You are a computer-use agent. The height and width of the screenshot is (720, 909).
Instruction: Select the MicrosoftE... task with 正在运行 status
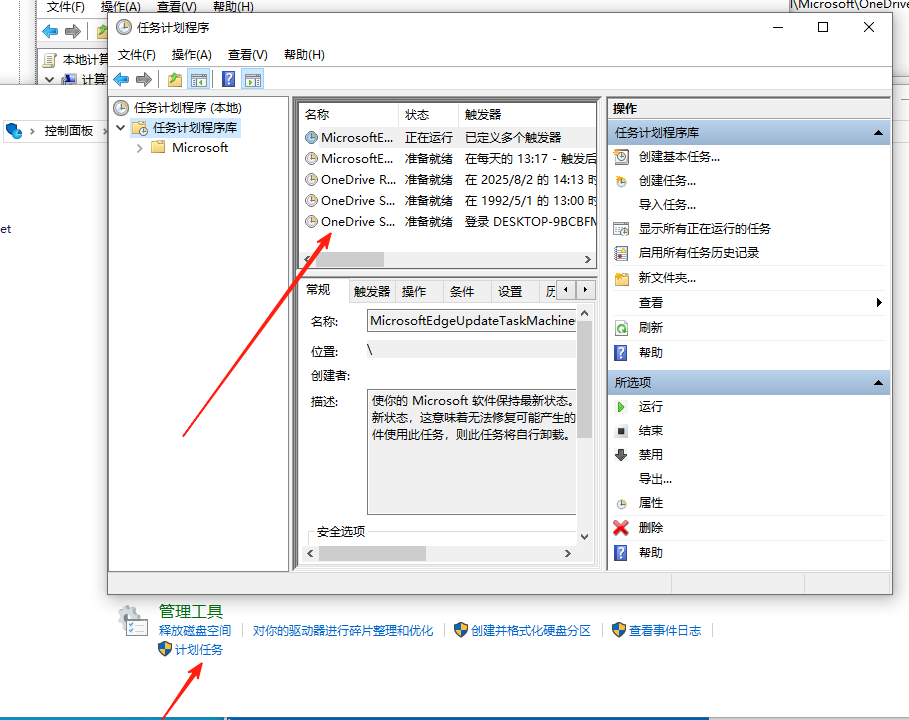point(449,137)
